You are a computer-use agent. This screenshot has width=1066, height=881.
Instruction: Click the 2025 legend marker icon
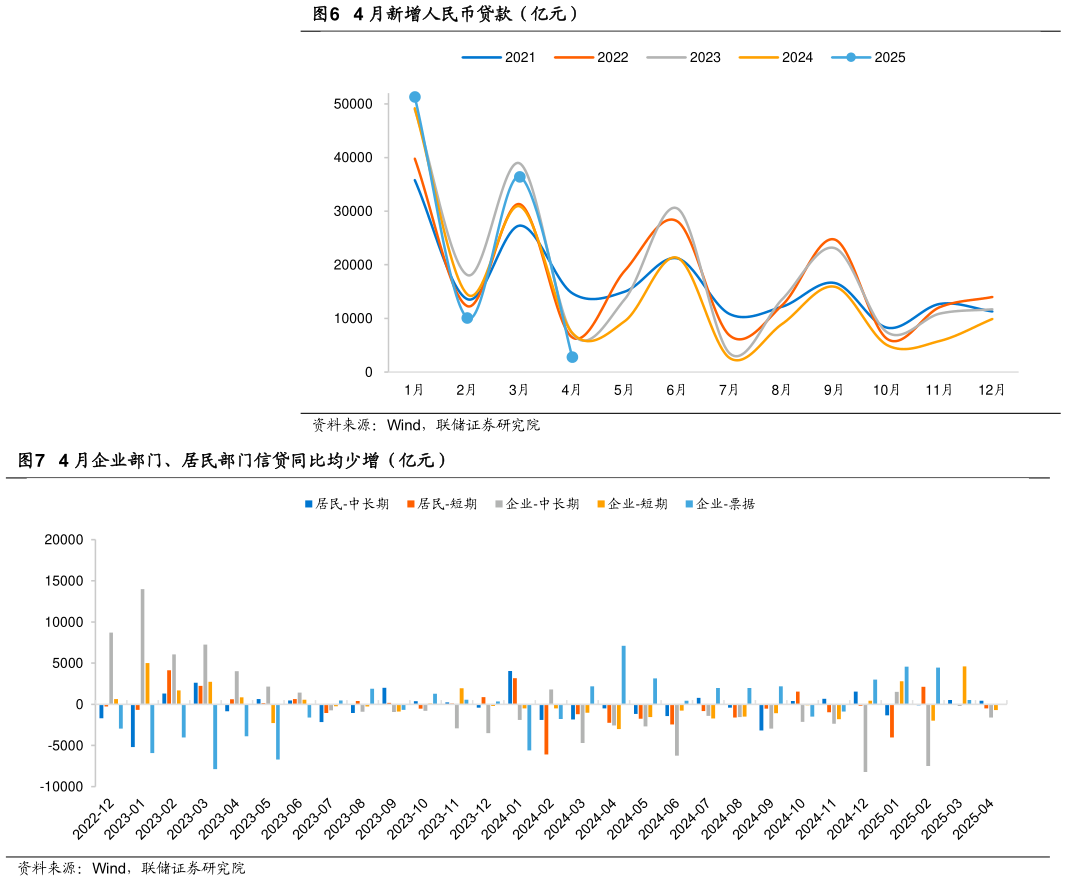point(851,57)
